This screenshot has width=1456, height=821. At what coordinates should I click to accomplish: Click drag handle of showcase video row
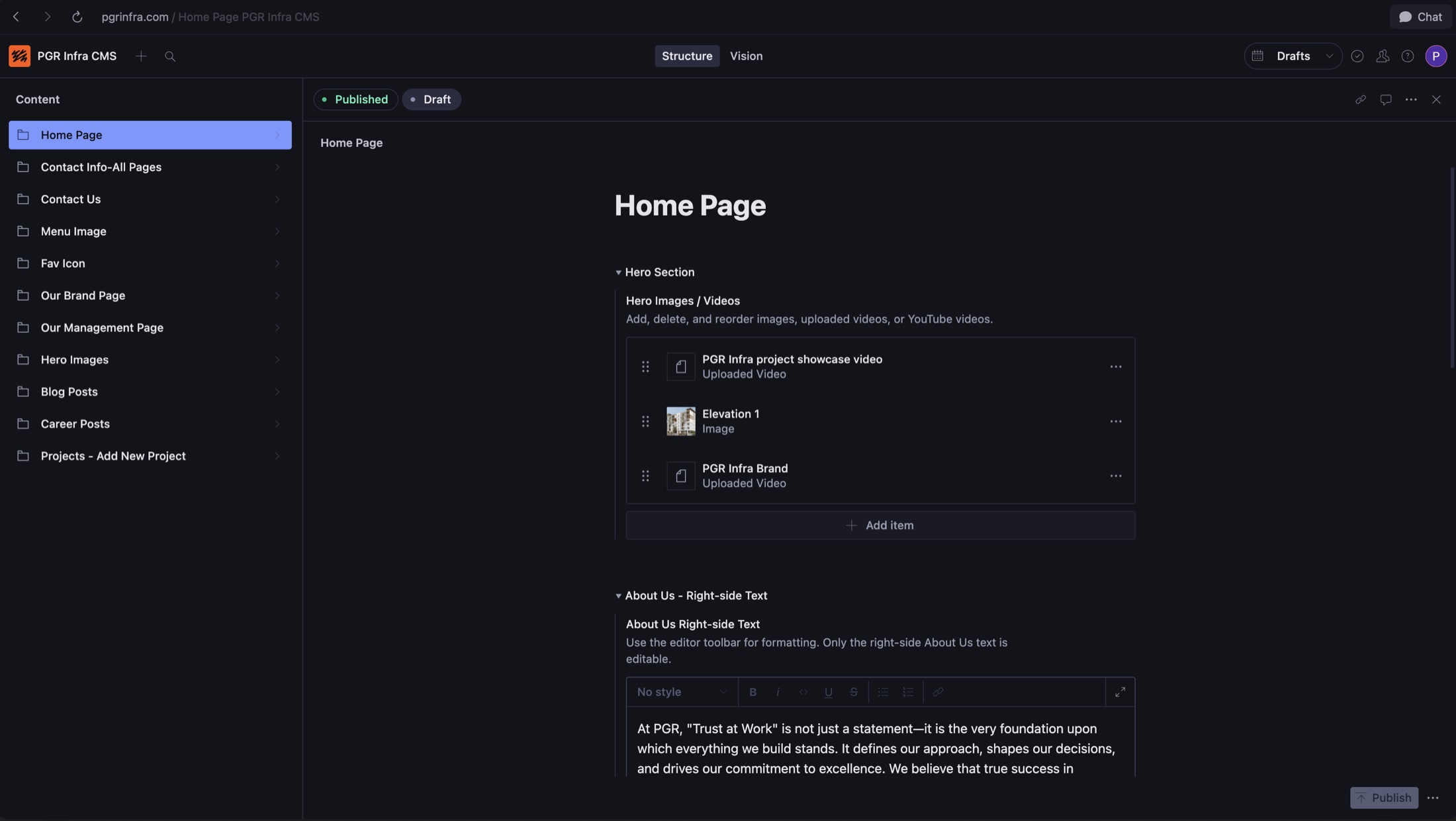(x=645, y=367)
